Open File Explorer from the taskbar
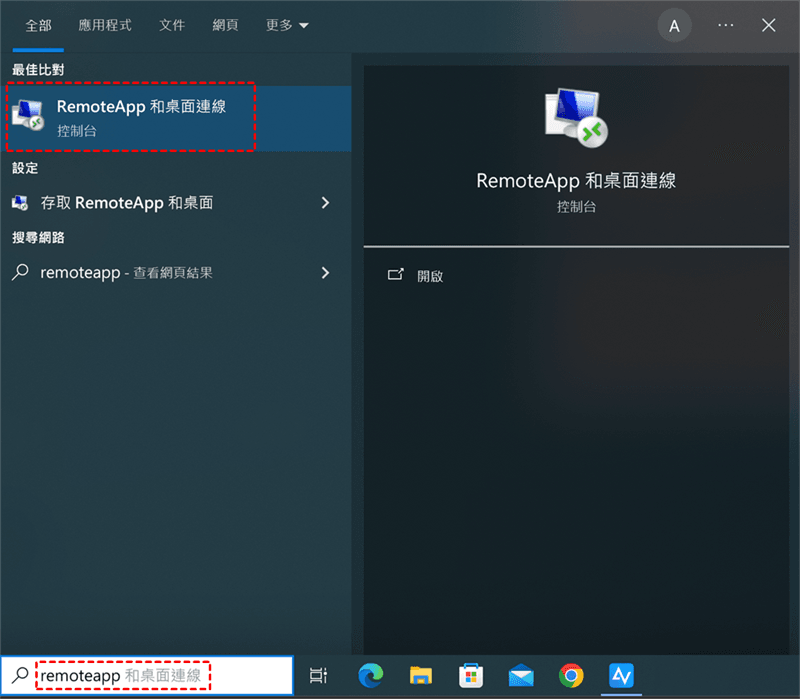 coord(421,676)
